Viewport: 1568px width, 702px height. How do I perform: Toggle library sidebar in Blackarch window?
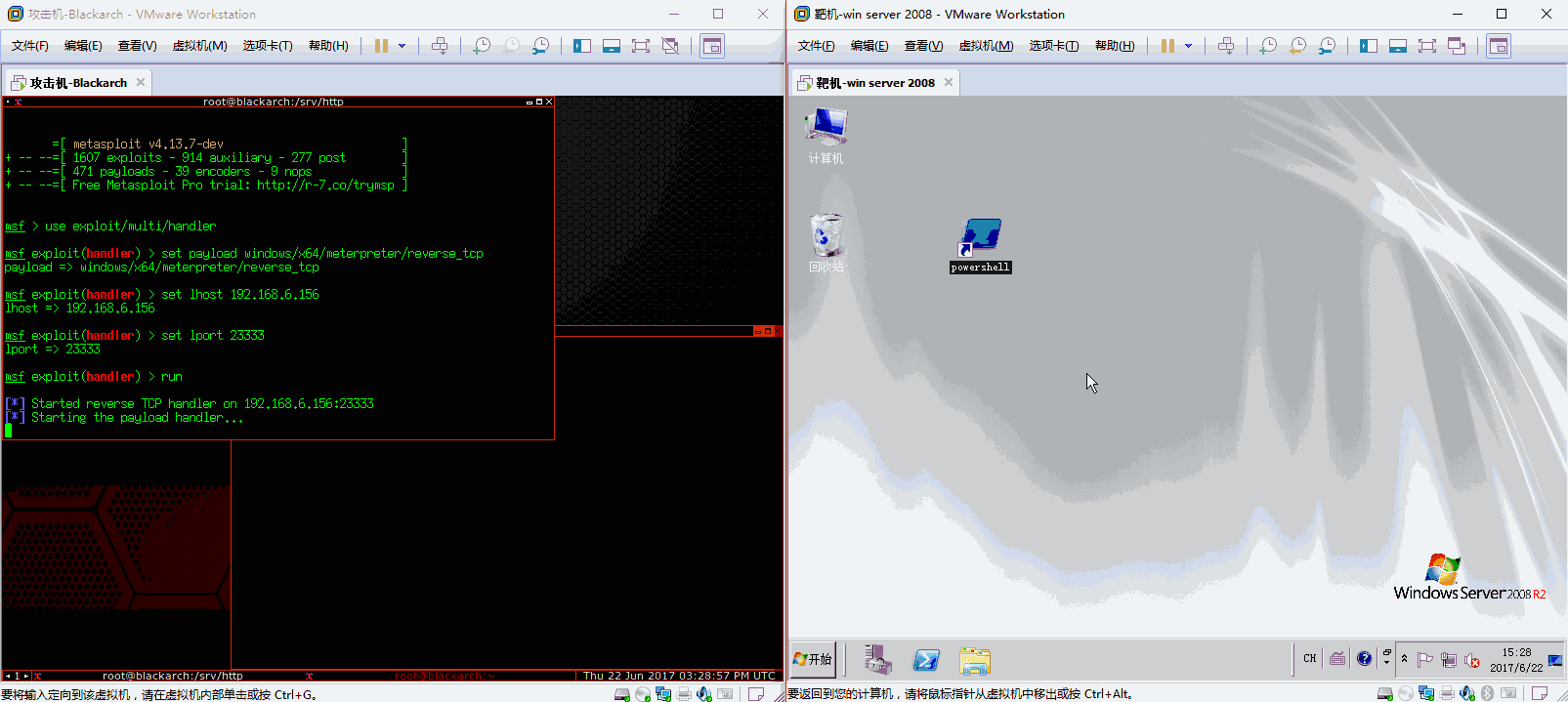pyautogui.click(x=582, y=46)
